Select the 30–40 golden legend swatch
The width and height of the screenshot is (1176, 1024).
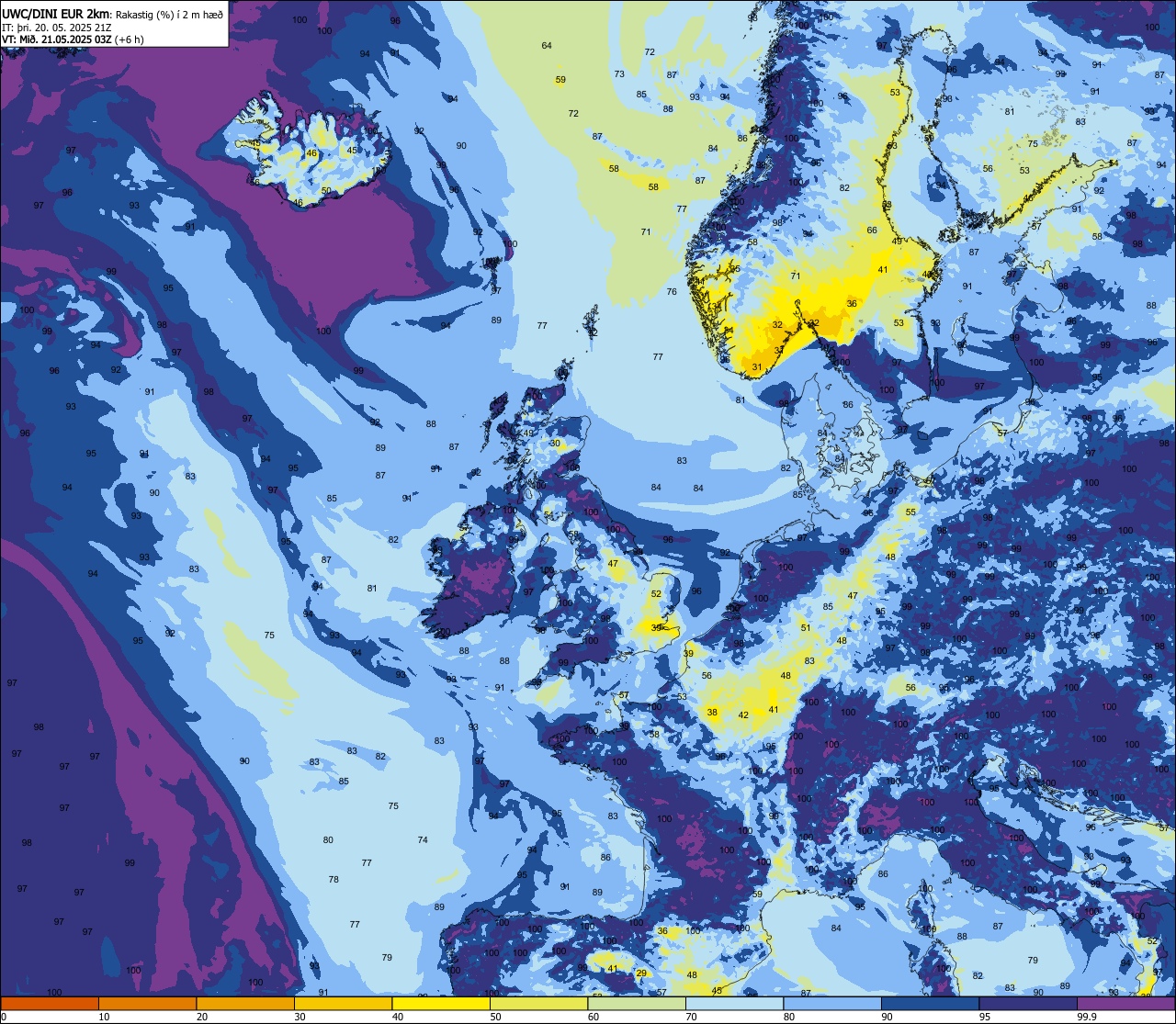coord(343,1004)
